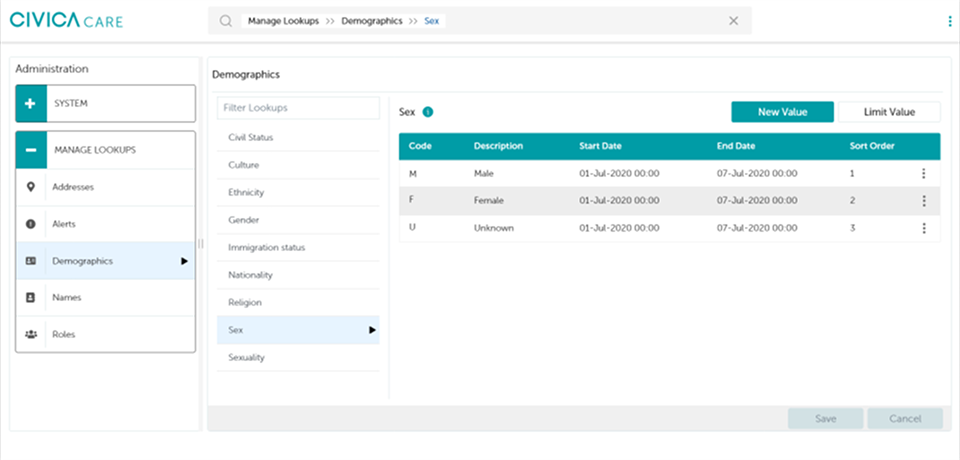Click the Roles people group icon
Screen dimensions: 960x460
coord(31,334)
